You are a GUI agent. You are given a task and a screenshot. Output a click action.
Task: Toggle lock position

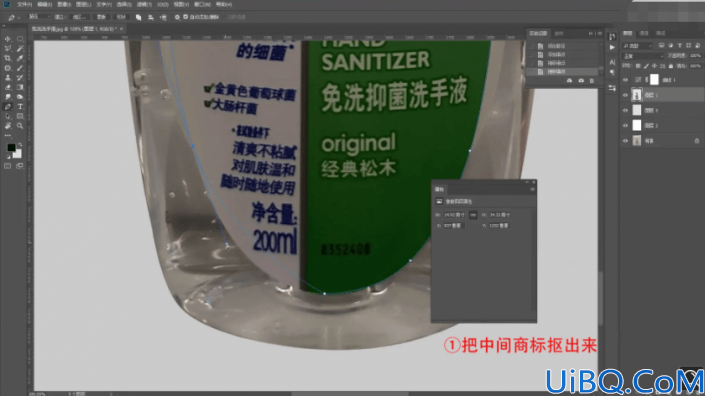click(x=654, y=66)
